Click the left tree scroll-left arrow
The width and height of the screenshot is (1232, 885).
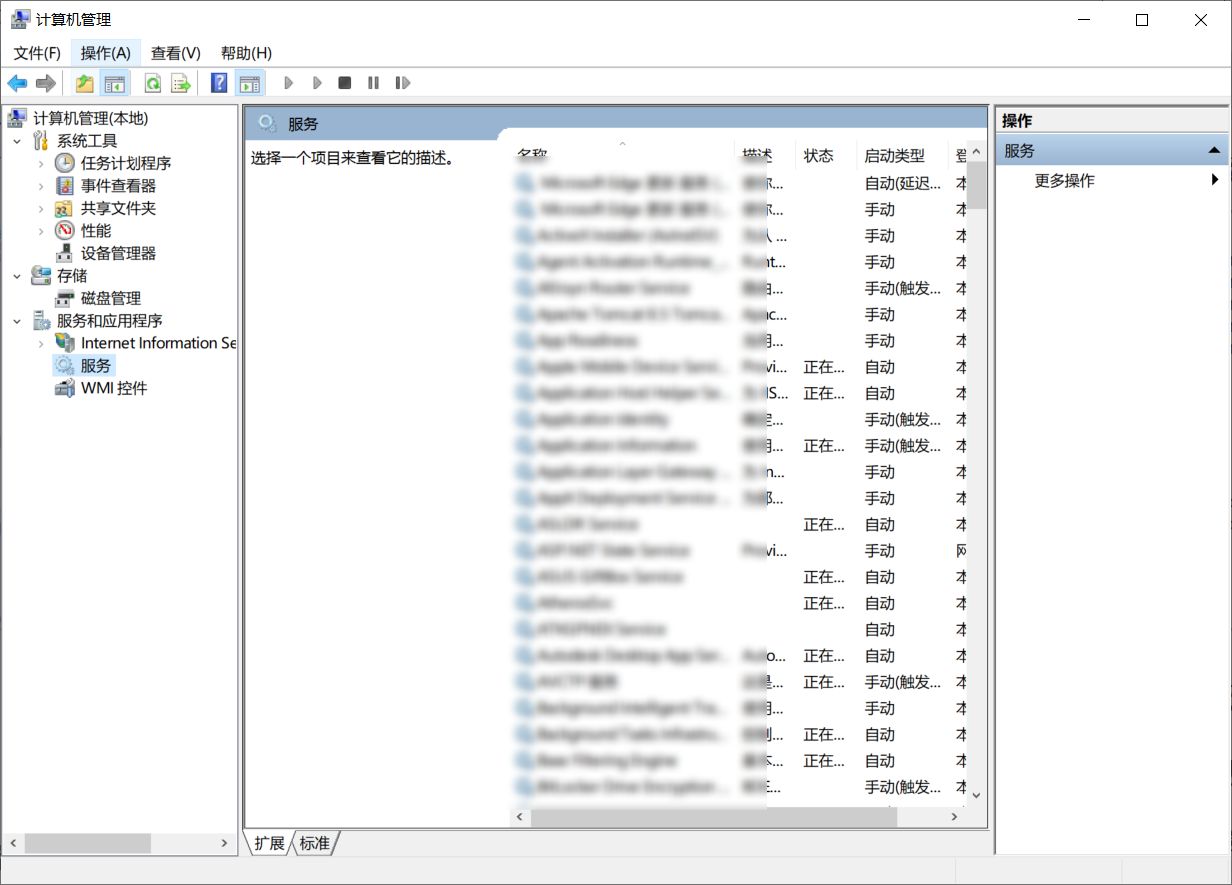click(x=13, y=844)
